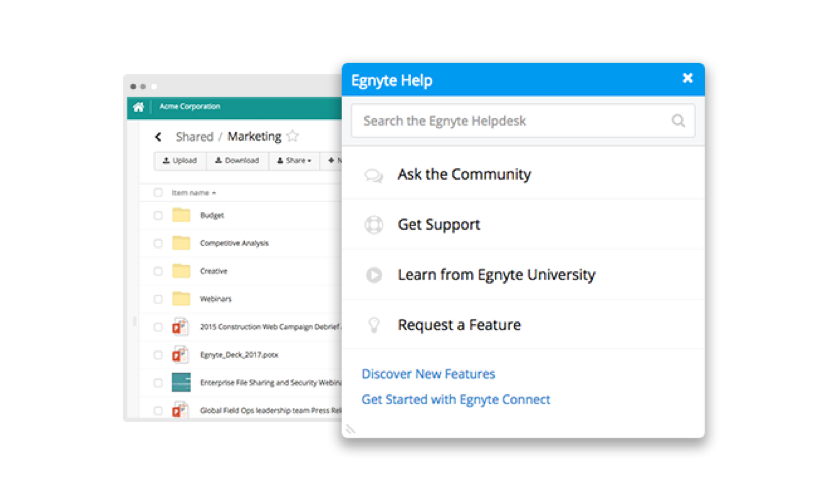Screen dimensions: 832x500
Task: Star the Marketing folder as favorite
Action: coord(292,136)
